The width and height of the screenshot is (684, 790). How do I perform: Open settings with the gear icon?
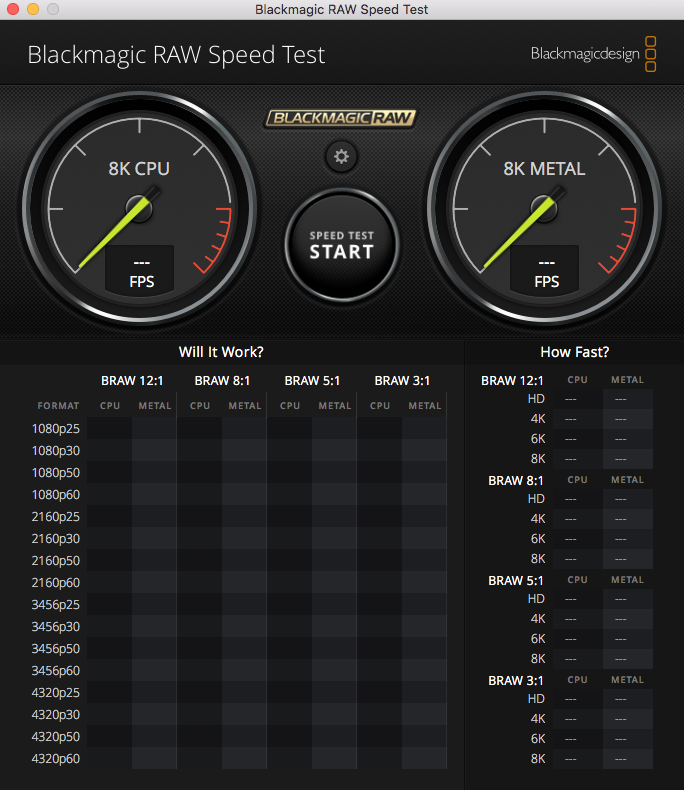341,157
